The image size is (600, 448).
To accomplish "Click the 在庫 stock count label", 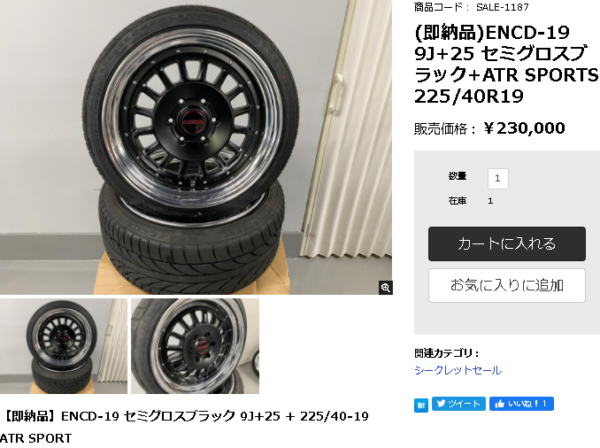I will [x=457, y=201].
